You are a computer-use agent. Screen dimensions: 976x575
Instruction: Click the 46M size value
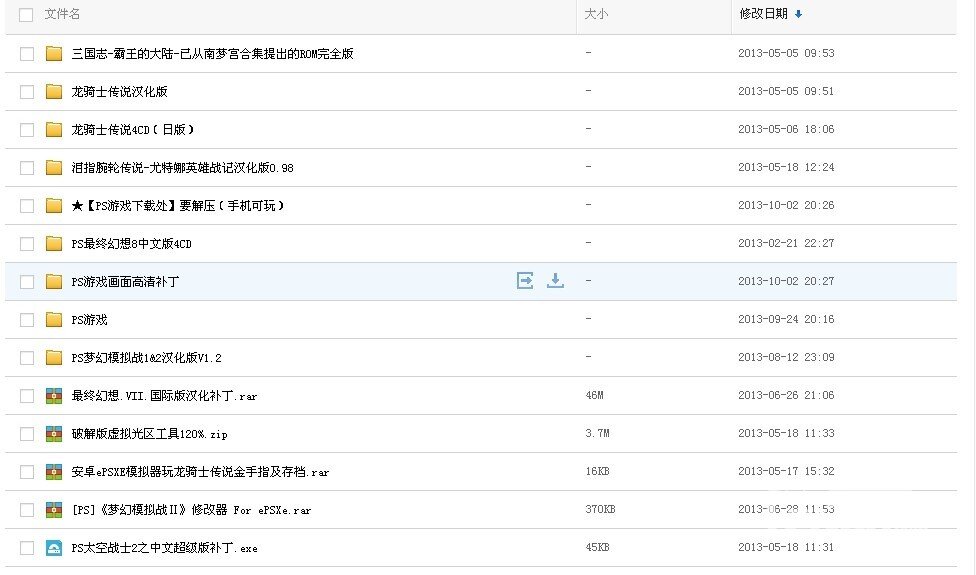[594, 395]
